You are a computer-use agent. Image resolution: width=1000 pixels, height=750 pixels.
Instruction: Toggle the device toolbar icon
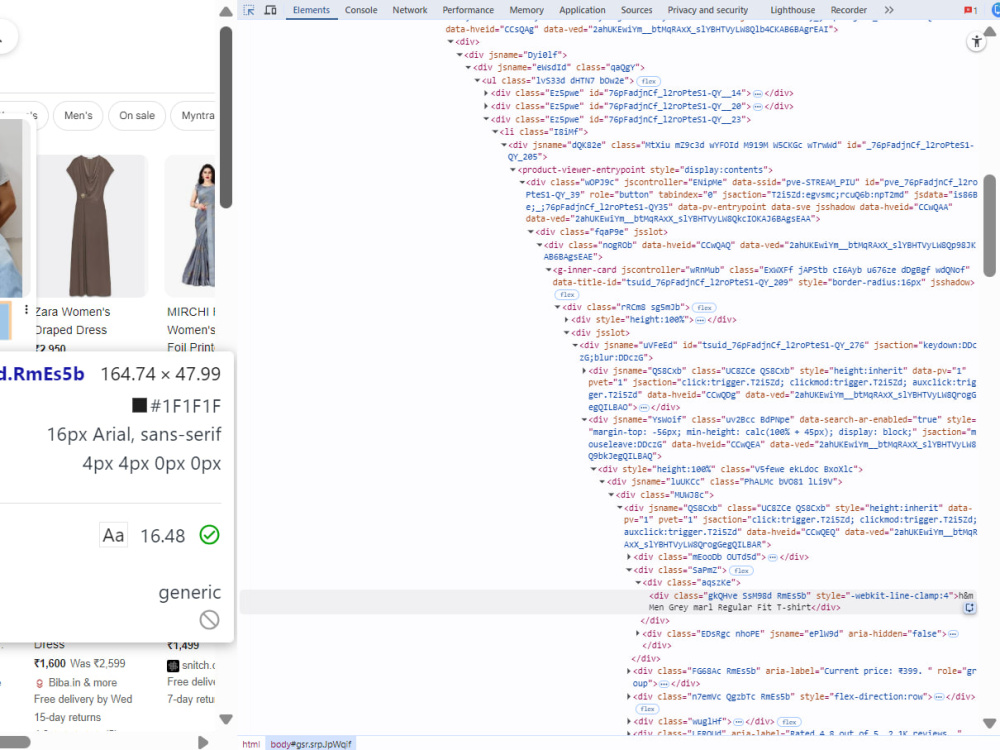coord(270,10)
